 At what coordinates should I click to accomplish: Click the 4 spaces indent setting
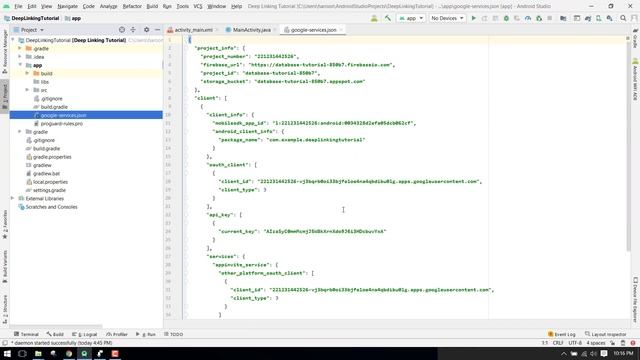pos(596,343)
